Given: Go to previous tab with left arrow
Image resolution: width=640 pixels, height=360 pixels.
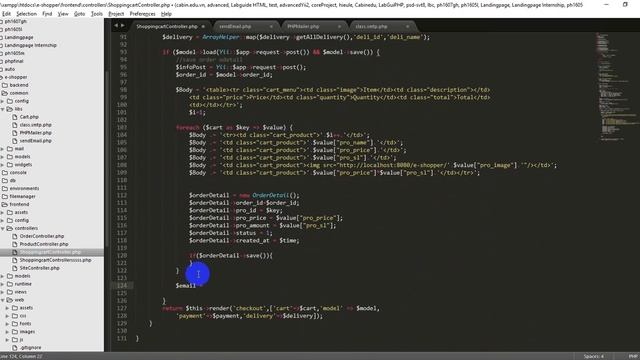Looking at the screenshot, I should (116, 26).
